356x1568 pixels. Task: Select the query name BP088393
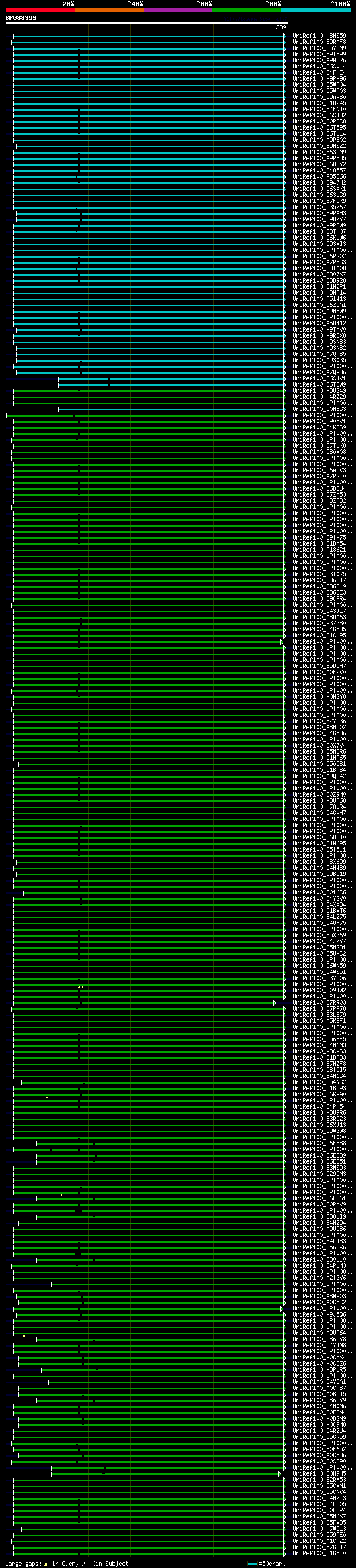(21, 18)
